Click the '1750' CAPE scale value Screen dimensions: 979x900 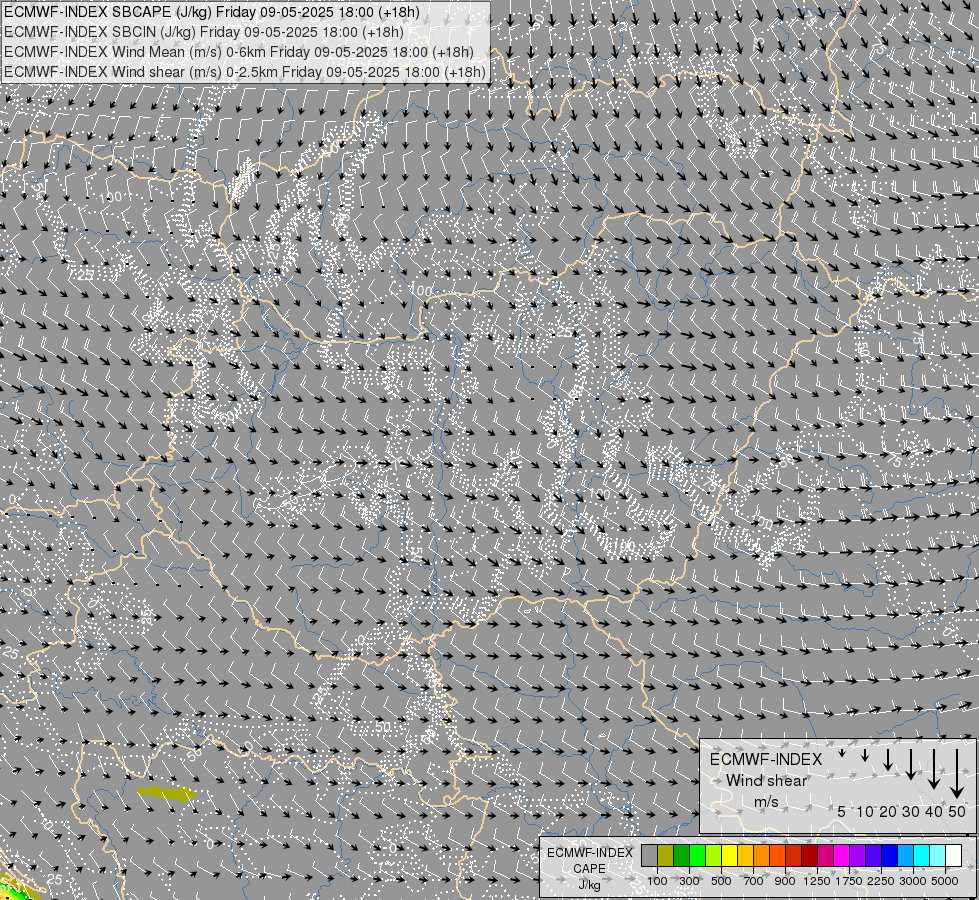pos(849,881)
